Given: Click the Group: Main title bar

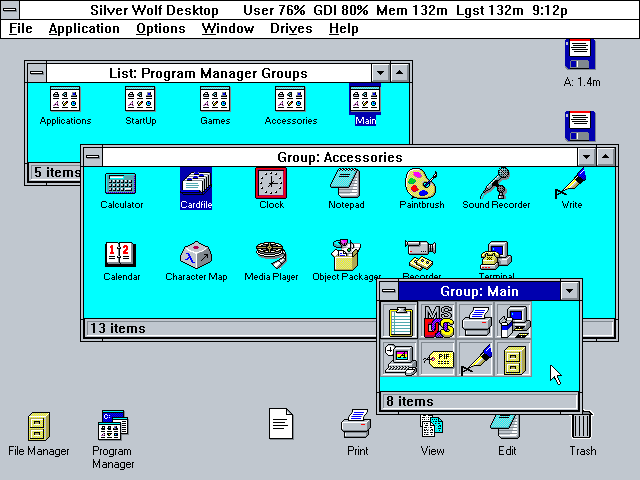Looking at the screenshot, I should (479, 291).
